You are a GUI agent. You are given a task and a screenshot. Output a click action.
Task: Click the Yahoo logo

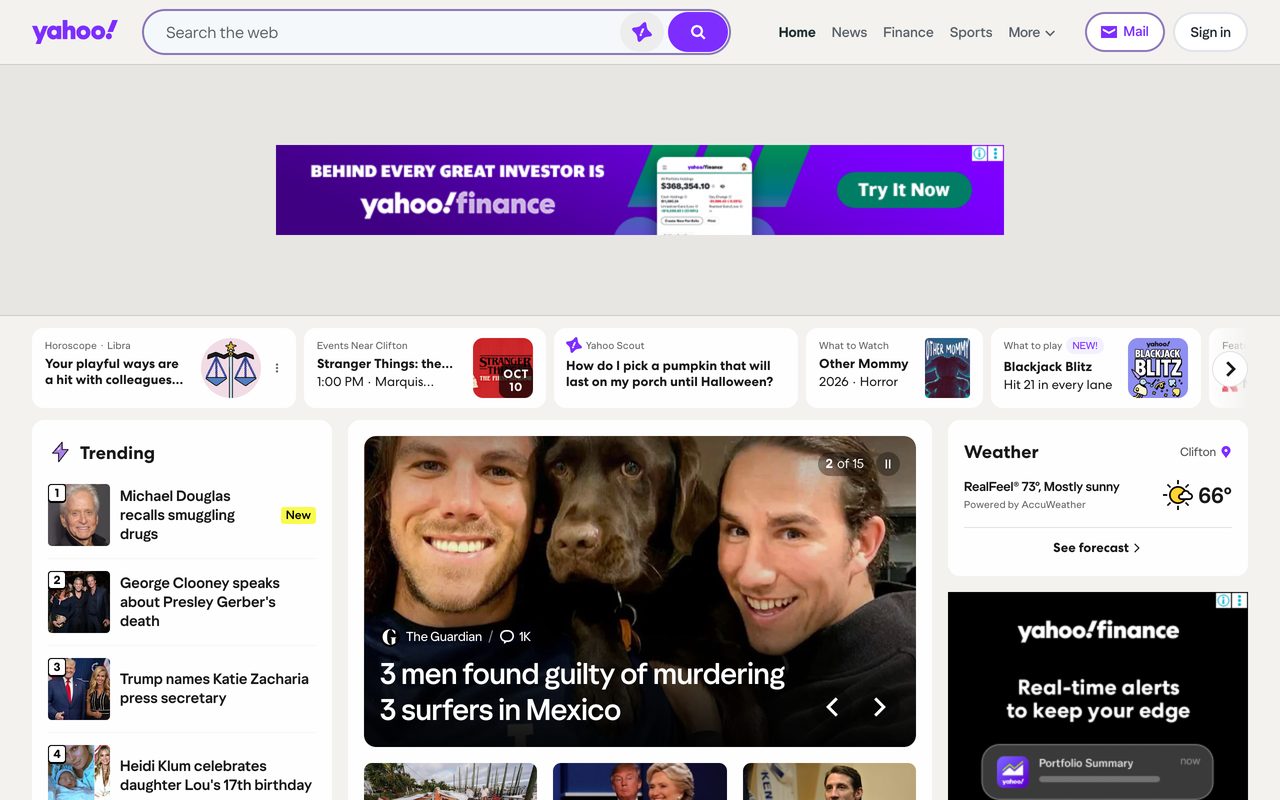[x=75, y=32]
